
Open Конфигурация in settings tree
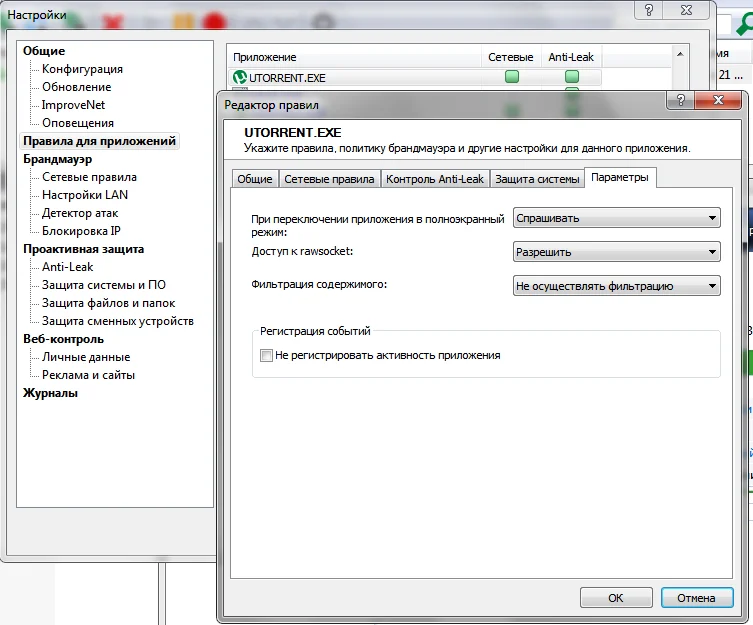(82, 69)
